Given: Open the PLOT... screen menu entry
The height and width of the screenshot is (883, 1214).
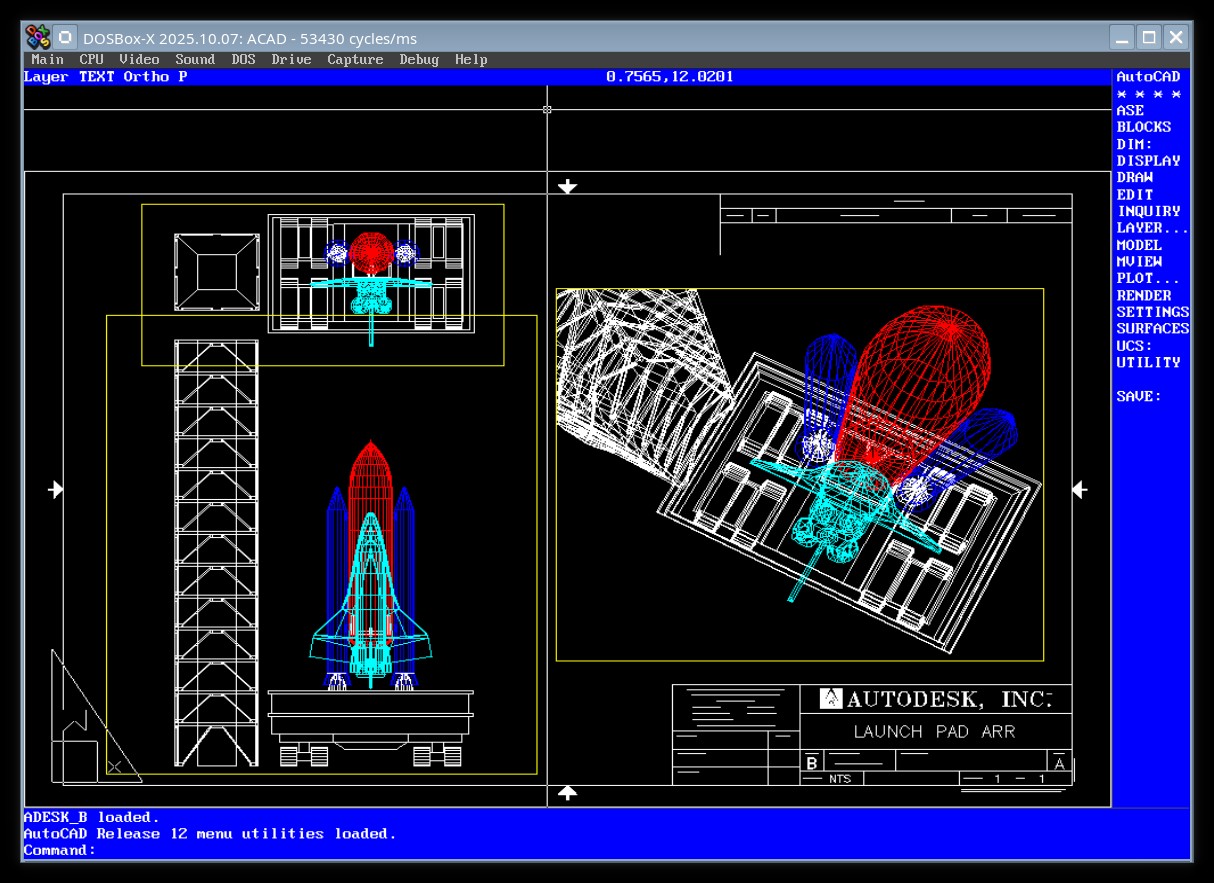Looking at the screenshot, I should tap(1147, 279).
